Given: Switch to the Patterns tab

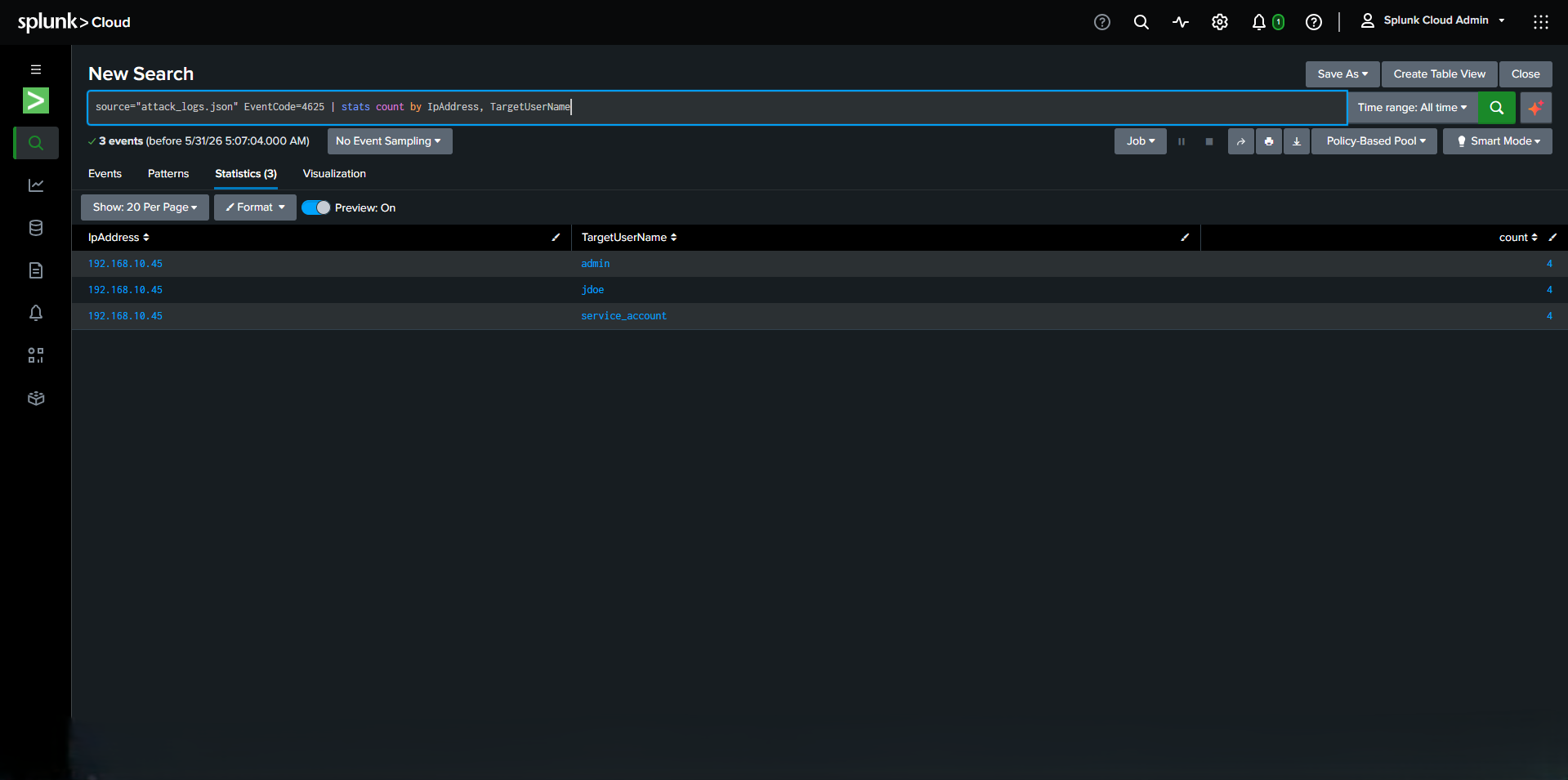Looking at the screenshot, I should 168,174.
